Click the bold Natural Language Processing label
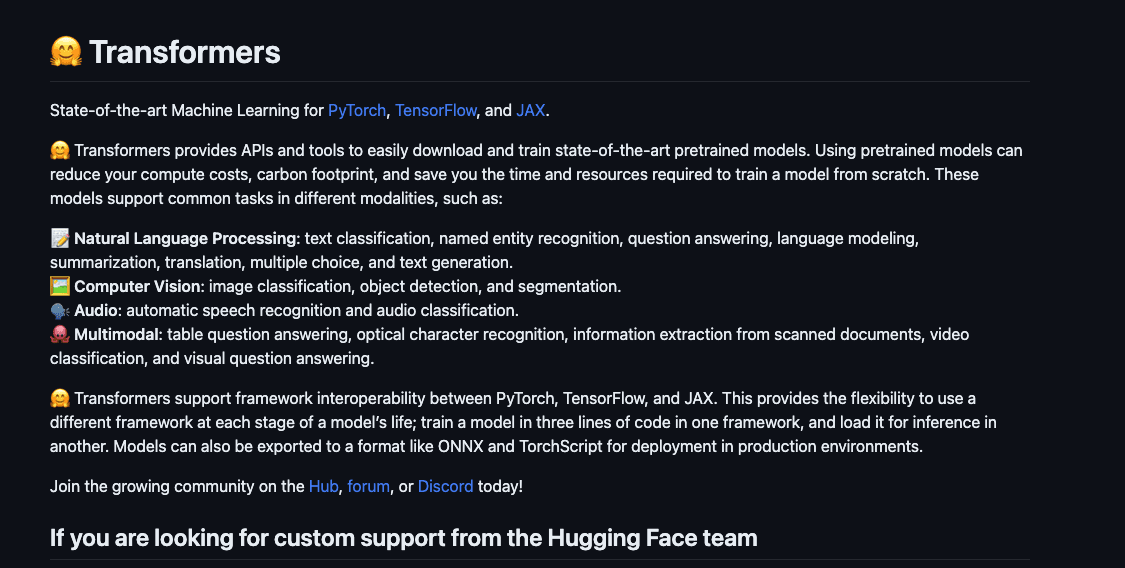This screenshot has height=568, width=1125. coord(186,239)
